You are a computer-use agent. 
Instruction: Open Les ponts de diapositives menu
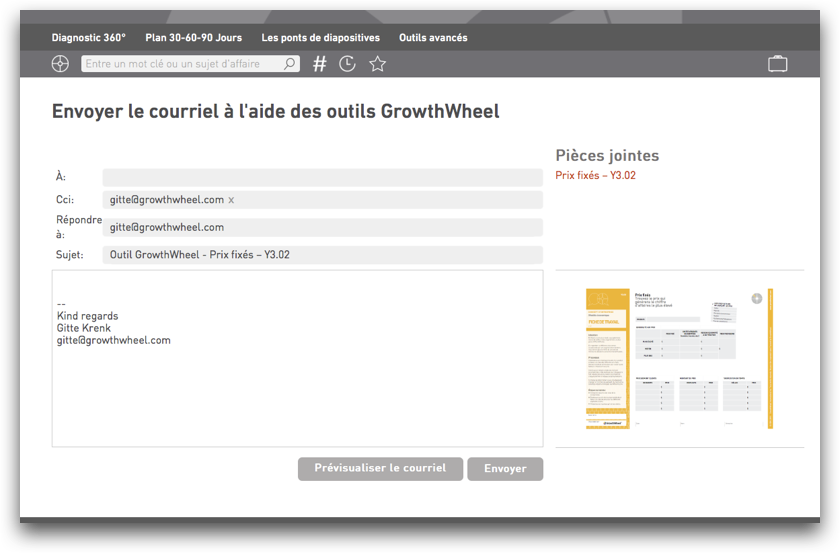(320, 38)
